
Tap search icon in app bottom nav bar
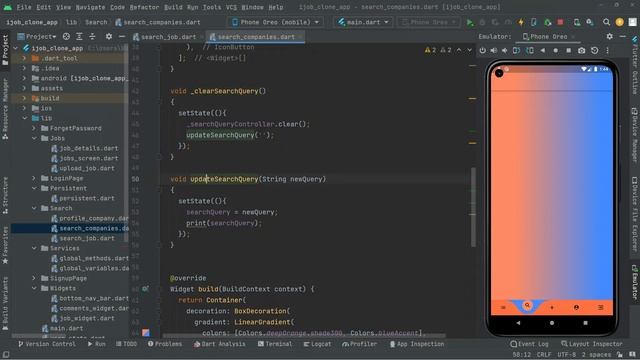pos(527,305)
